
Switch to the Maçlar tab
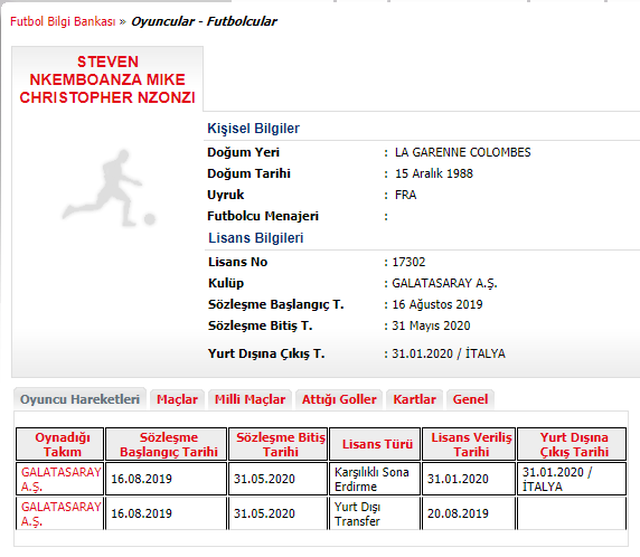point(177,399)
